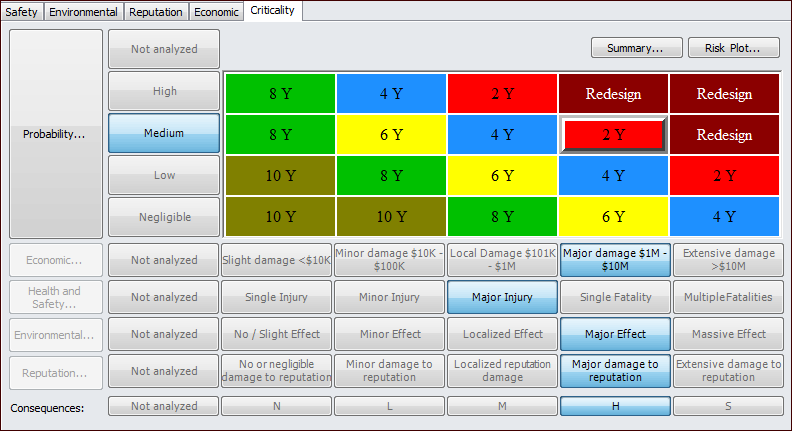Set probability to High
This screenshot has height=431, width=792.
164,91
